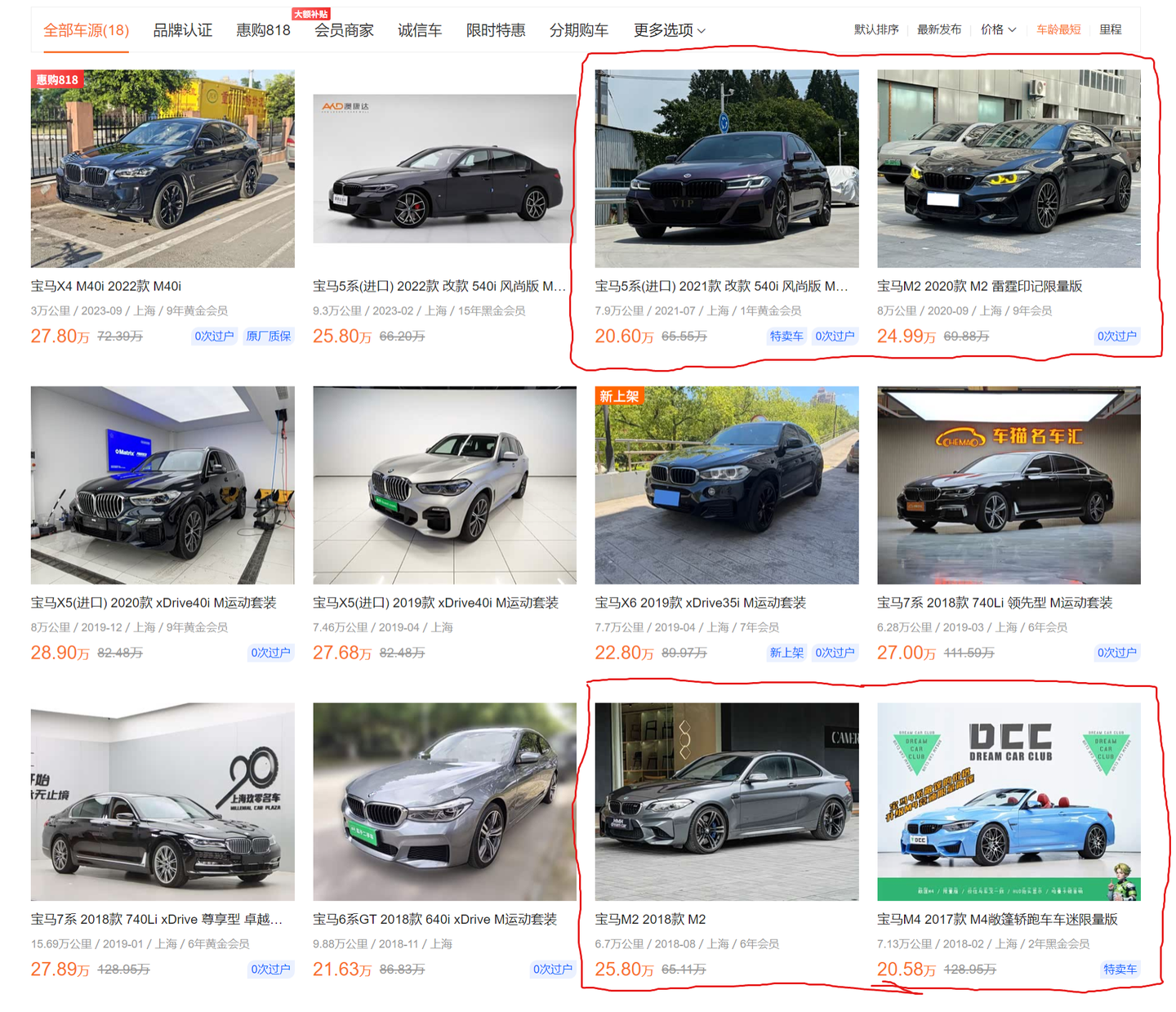The width and height of the screenshot is (1176, 1012).
Task: Click the 0次过户 tag on the X6 2019款
Action: coord(835,653)
